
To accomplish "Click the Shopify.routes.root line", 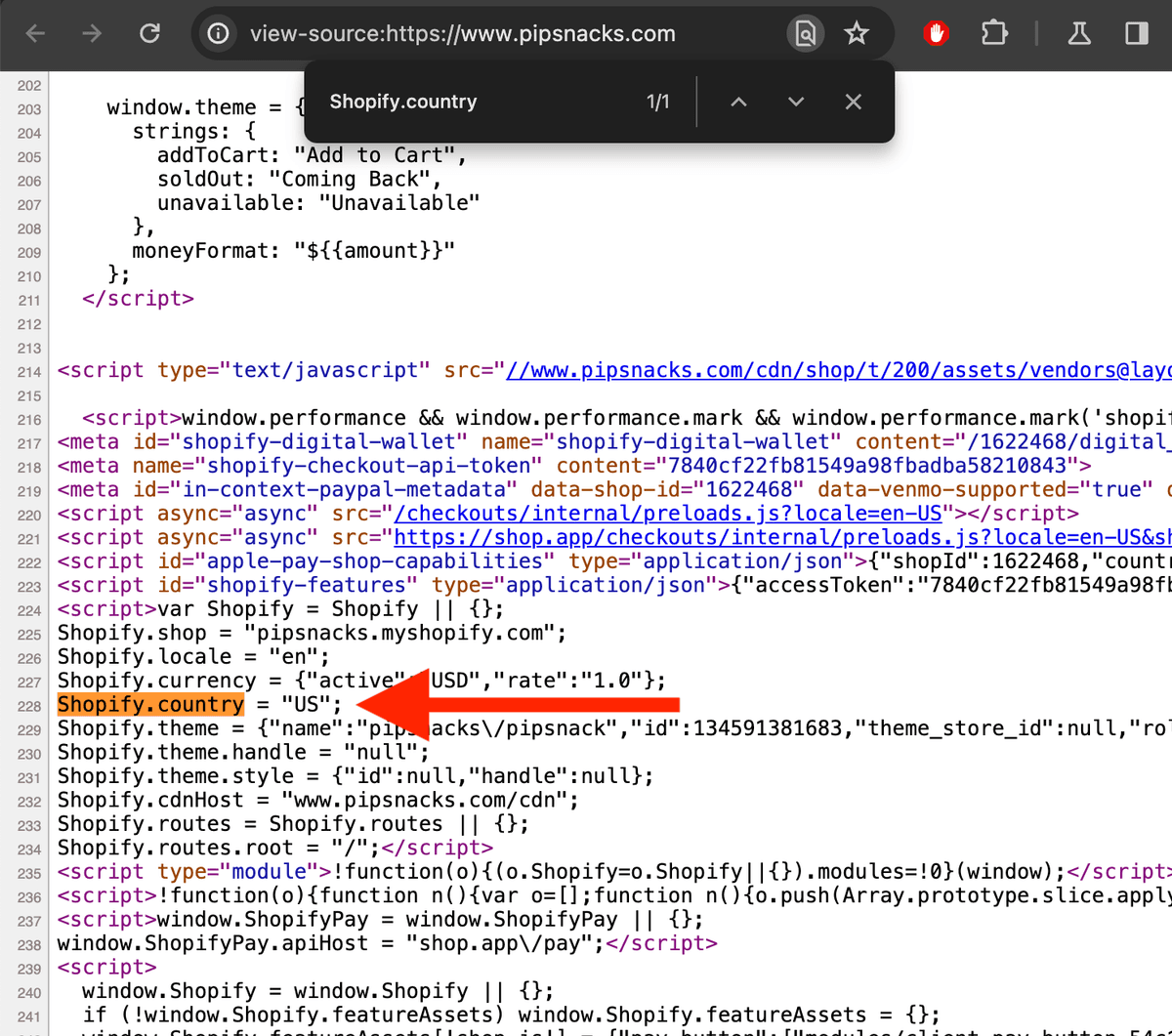I will tap(275, 848).
